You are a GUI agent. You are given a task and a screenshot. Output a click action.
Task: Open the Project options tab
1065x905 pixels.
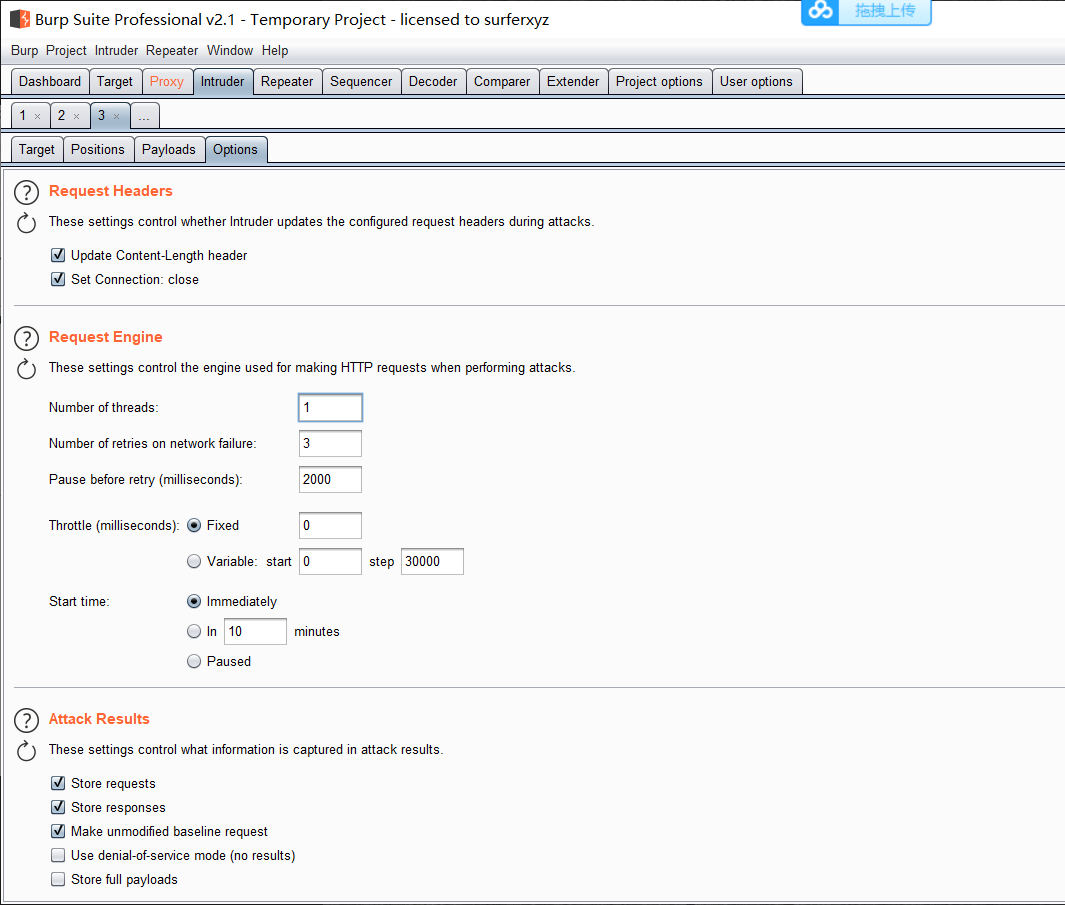(660, 82)
